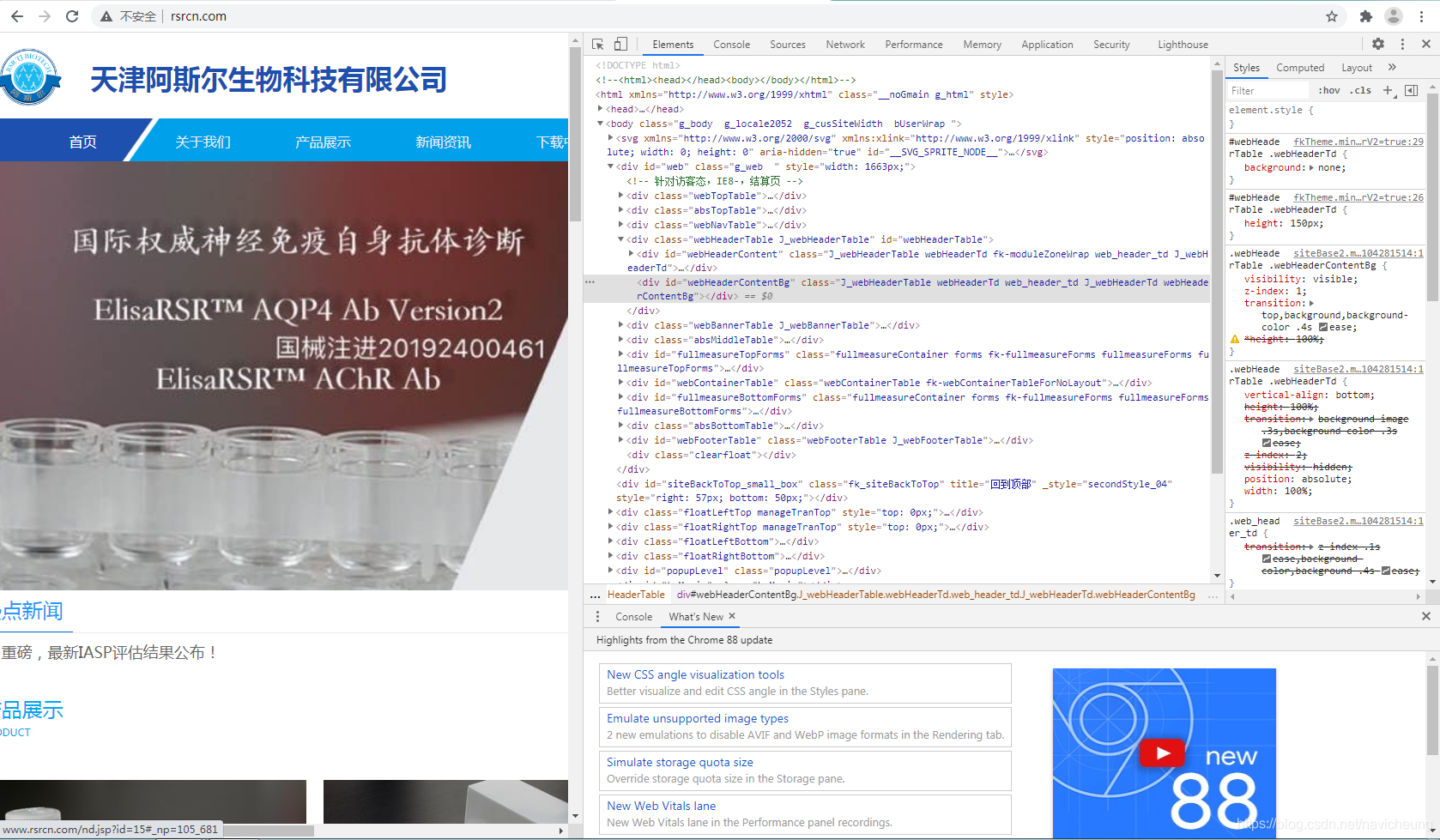1440x840 pixels.
Task: Select the Console tab in bottom drawer
Action: [x=633, y=617]
